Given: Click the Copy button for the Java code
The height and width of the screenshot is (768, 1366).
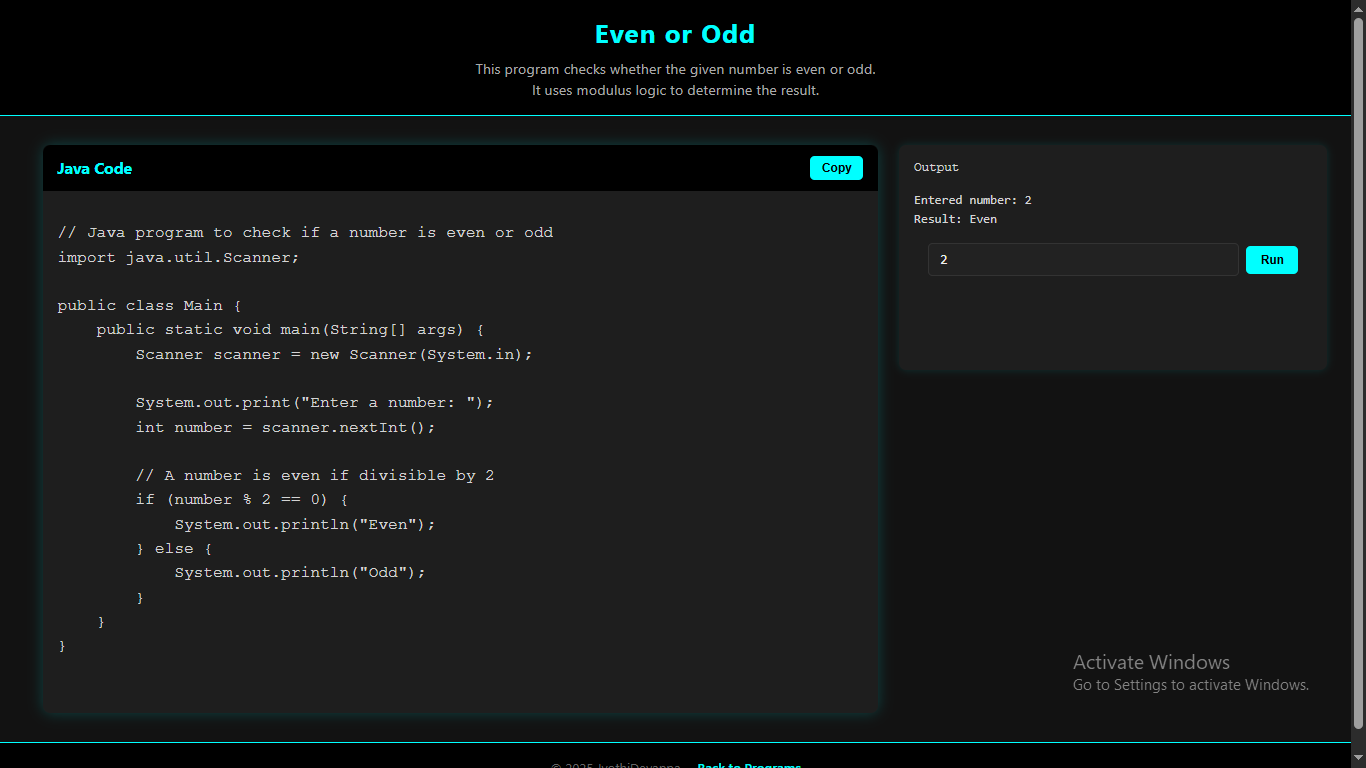Looking at the screenshot, I should pyautogui.click(x=836, y=167).
